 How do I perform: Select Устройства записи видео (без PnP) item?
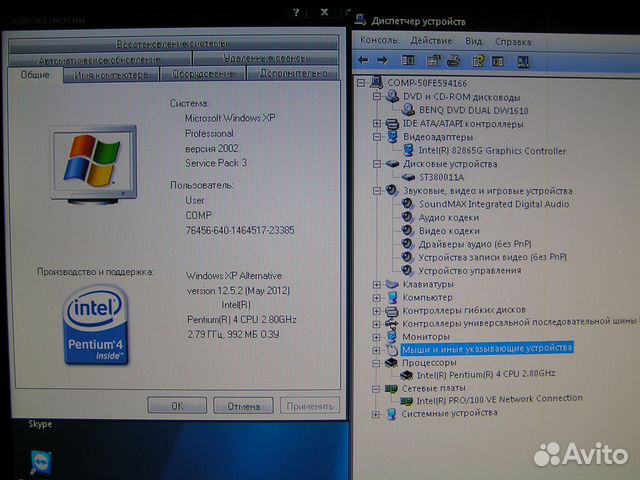pyautogui.click(x=492, y=257)
